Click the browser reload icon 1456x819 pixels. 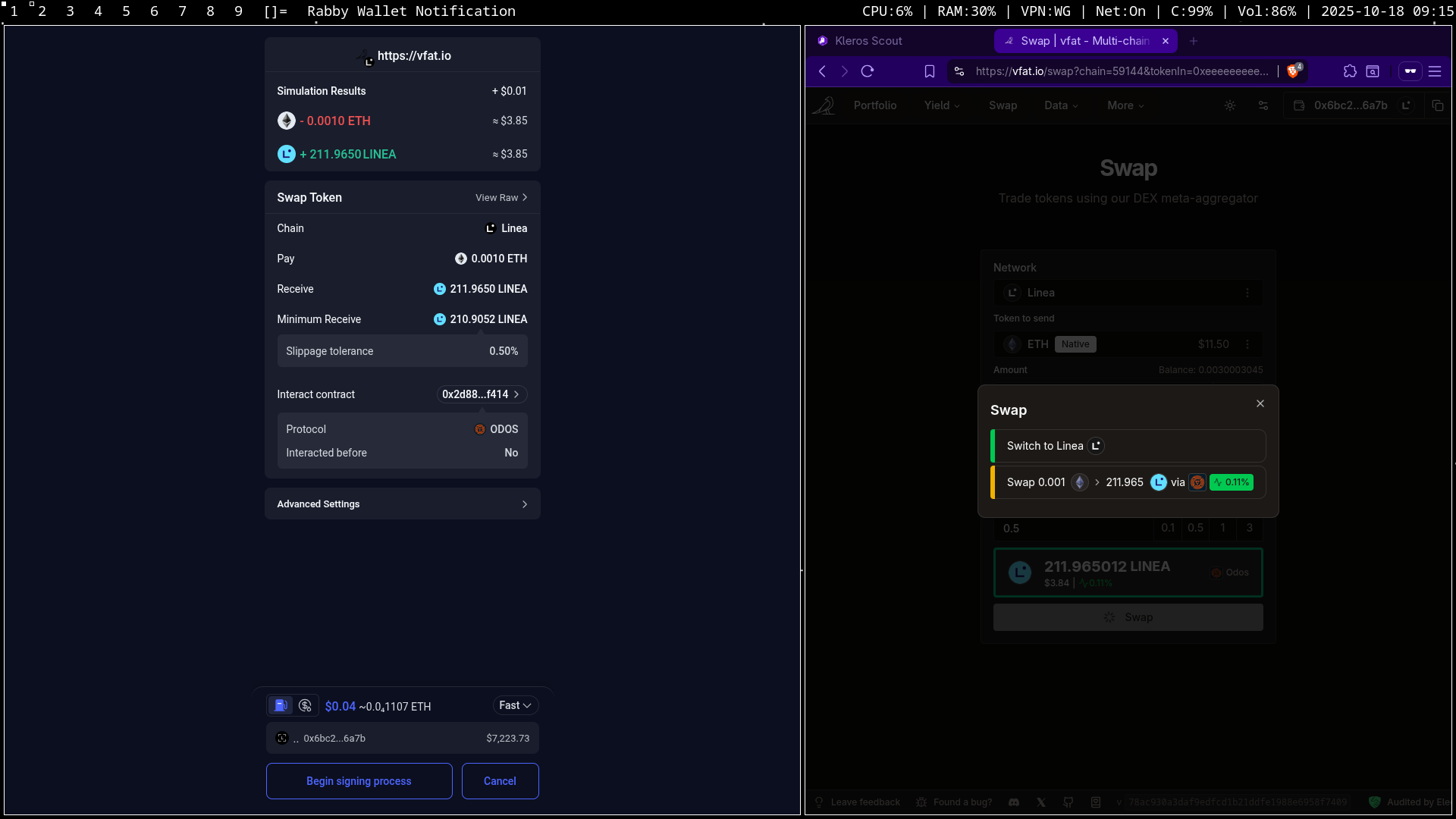point(868,71)
